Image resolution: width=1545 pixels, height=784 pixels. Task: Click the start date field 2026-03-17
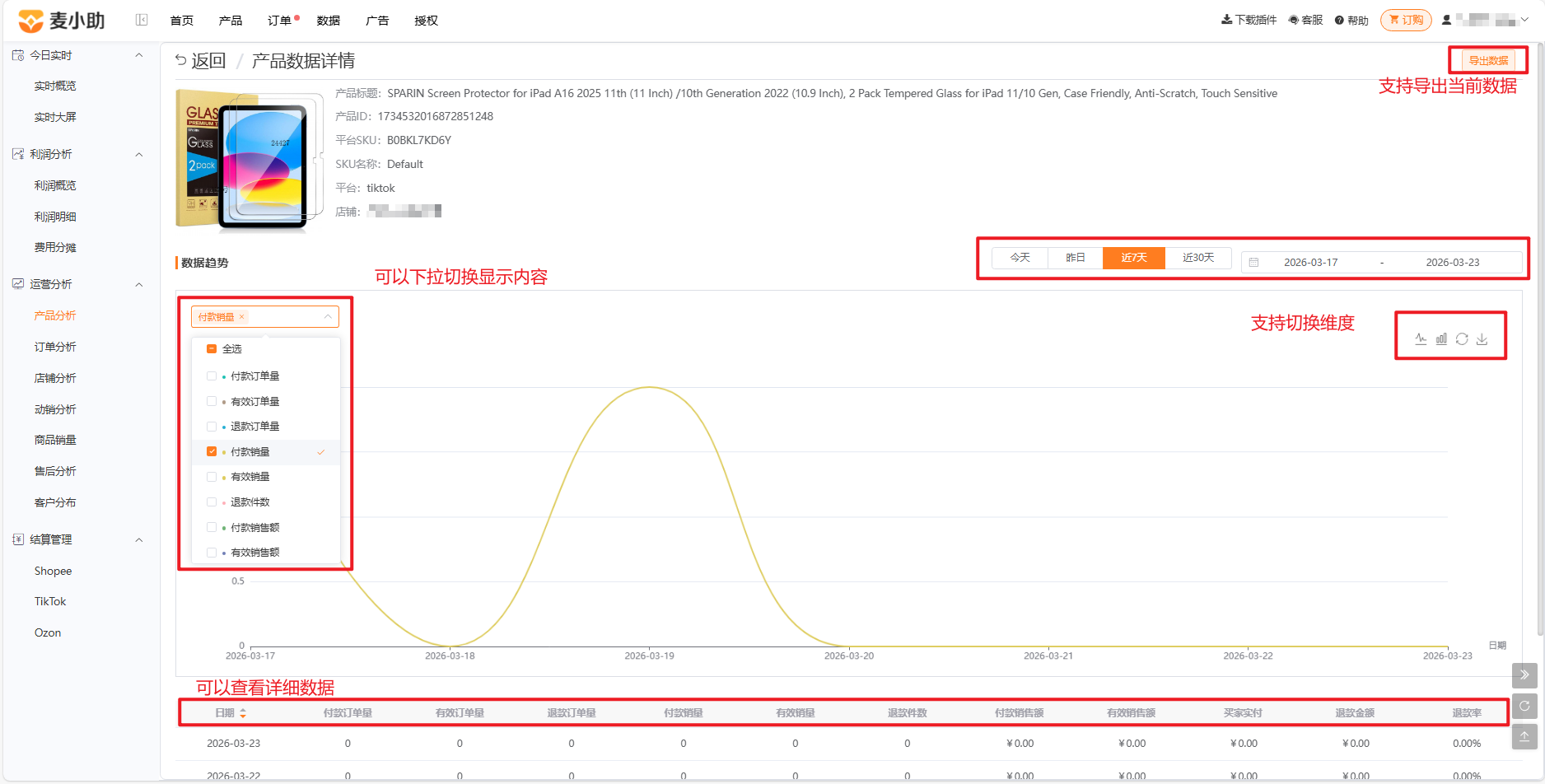tap(1310, 262)
